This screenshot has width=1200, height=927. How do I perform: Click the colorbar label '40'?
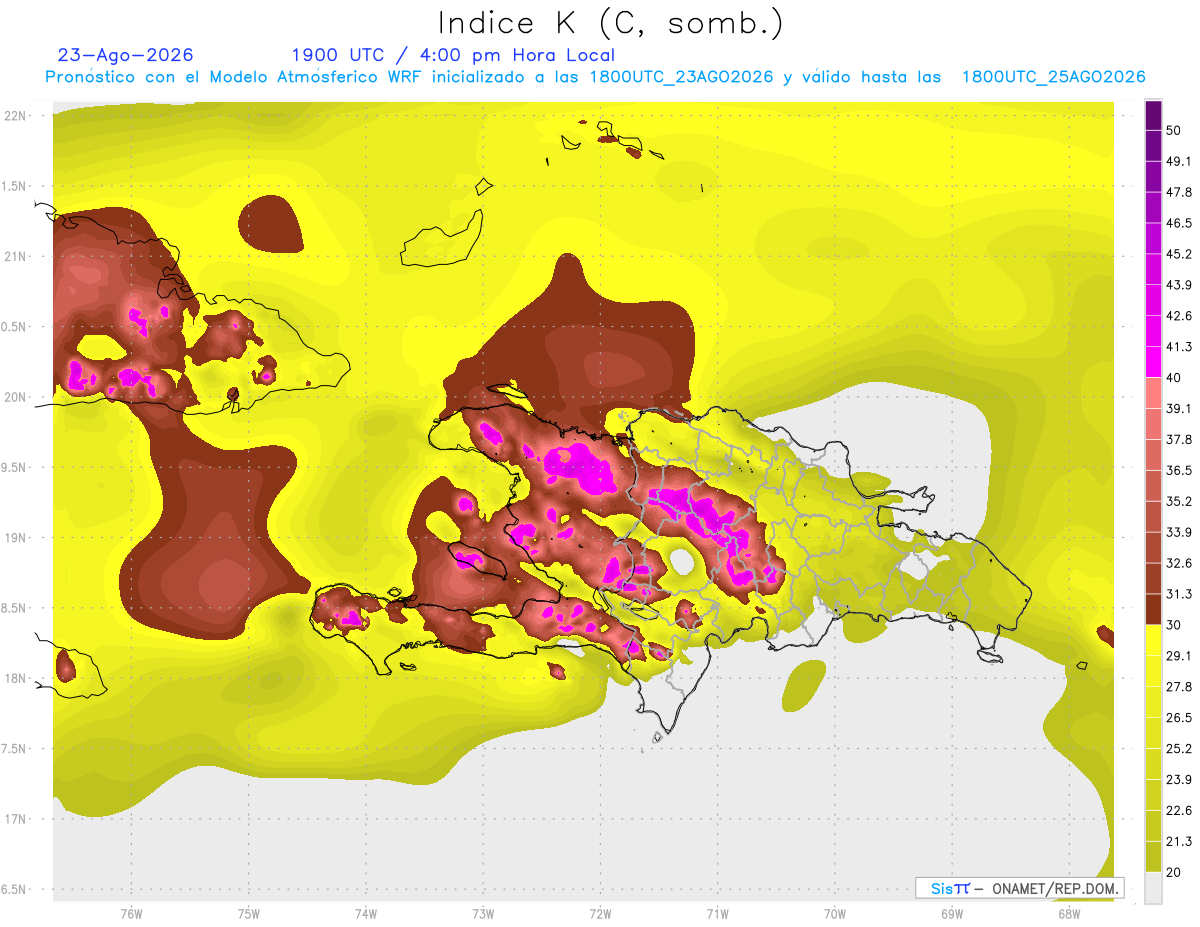coord(1175,378)
